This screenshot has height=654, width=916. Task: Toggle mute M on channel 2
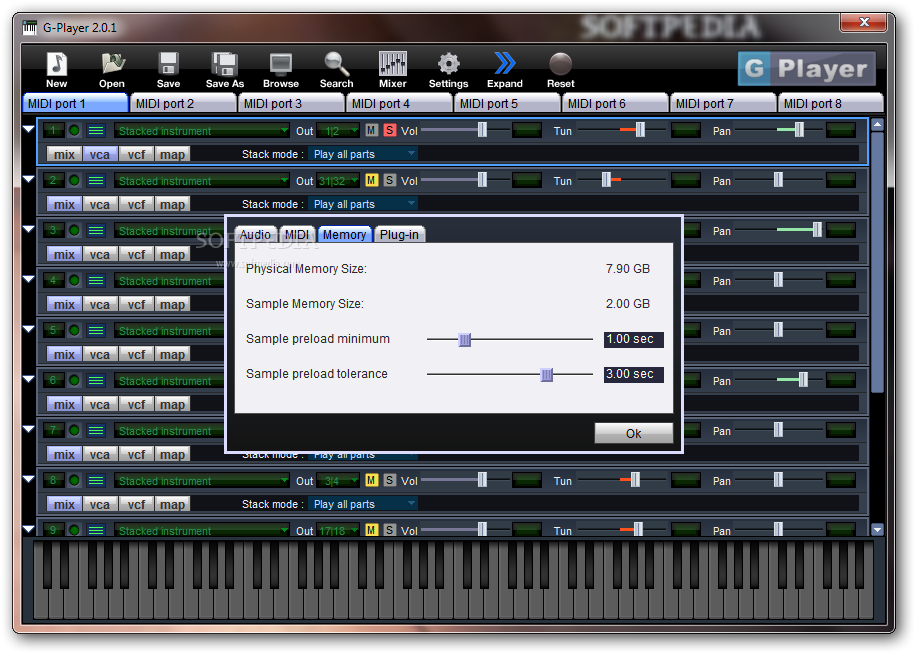tap(372, 180)
